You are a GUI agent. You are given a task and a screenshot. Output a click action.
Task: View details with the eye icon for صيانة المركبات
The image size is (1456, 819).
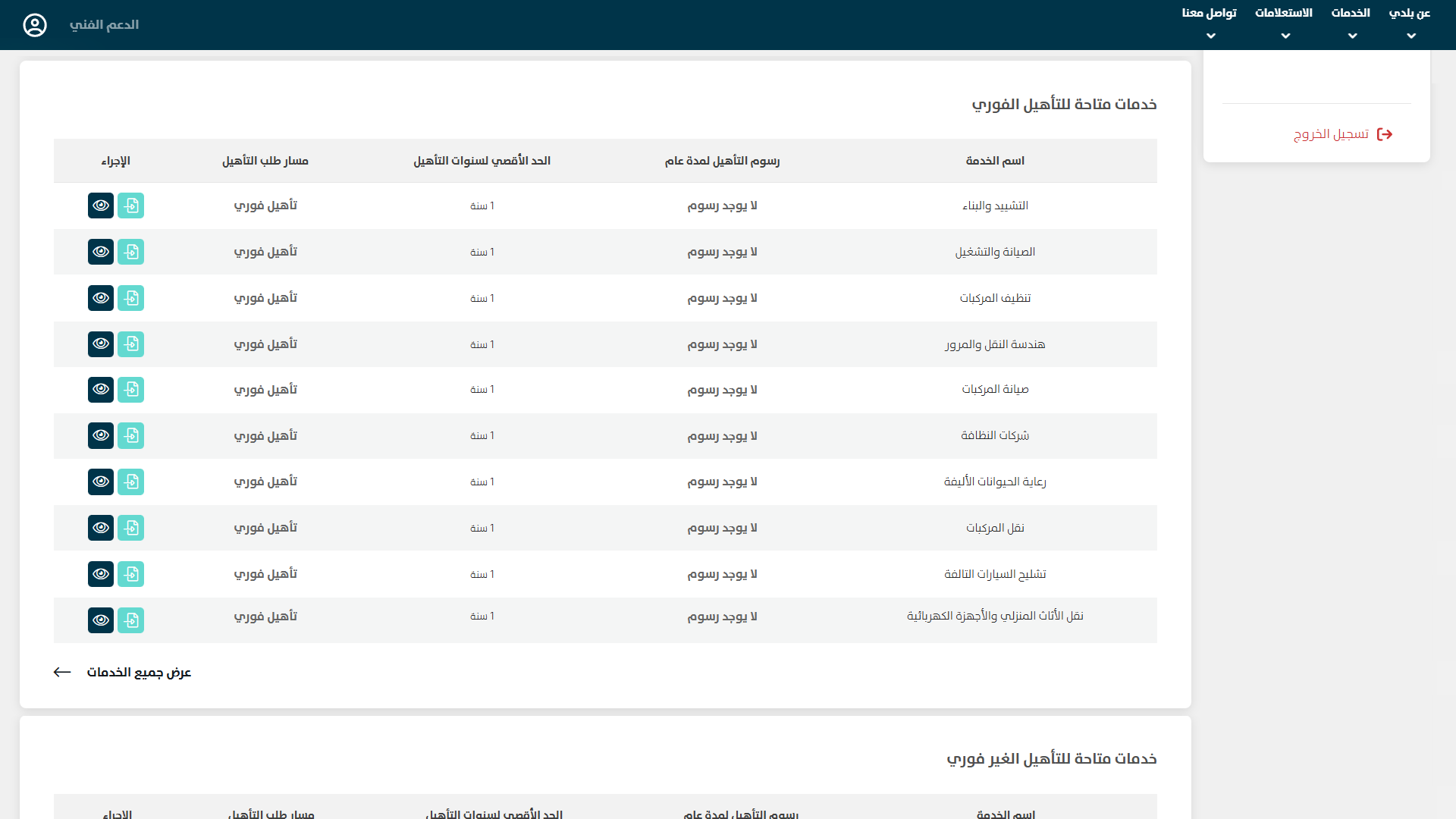click(x=101, y=390)
